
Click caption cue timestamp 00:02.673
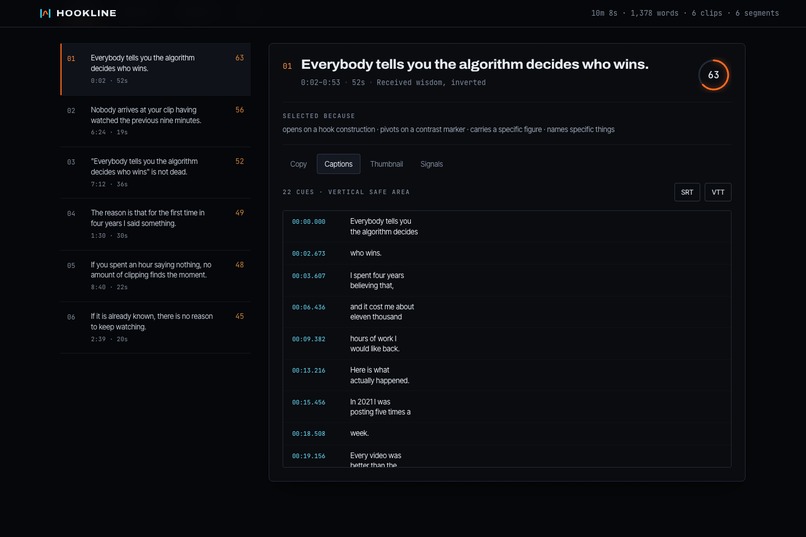click(x=308, y=254)
